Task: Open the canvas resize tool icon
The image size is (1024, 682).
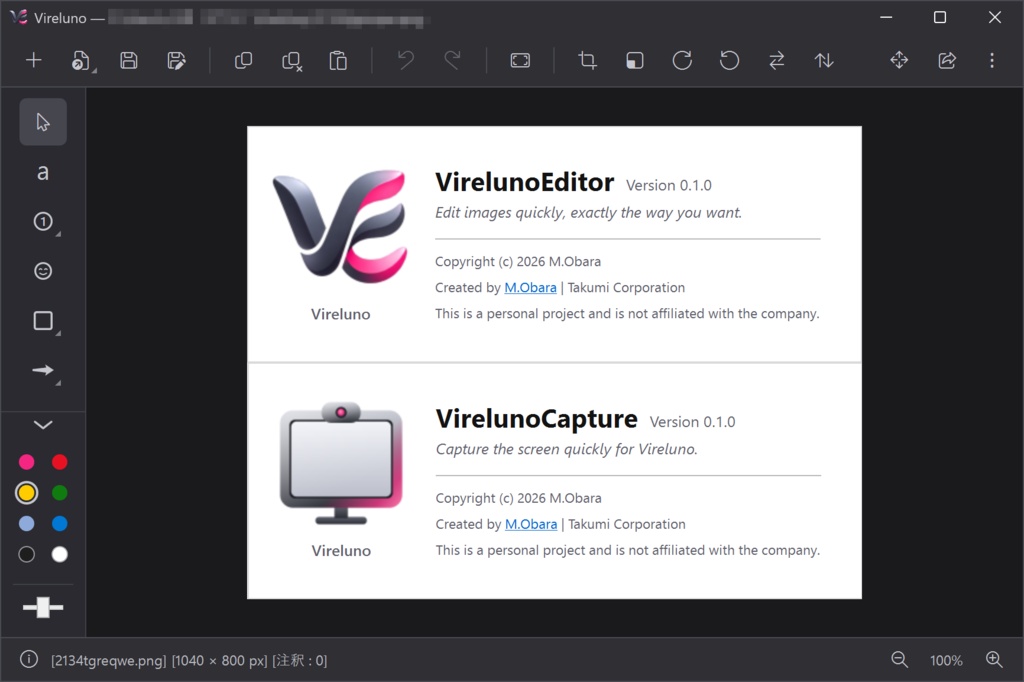Action: click(635, 61)
